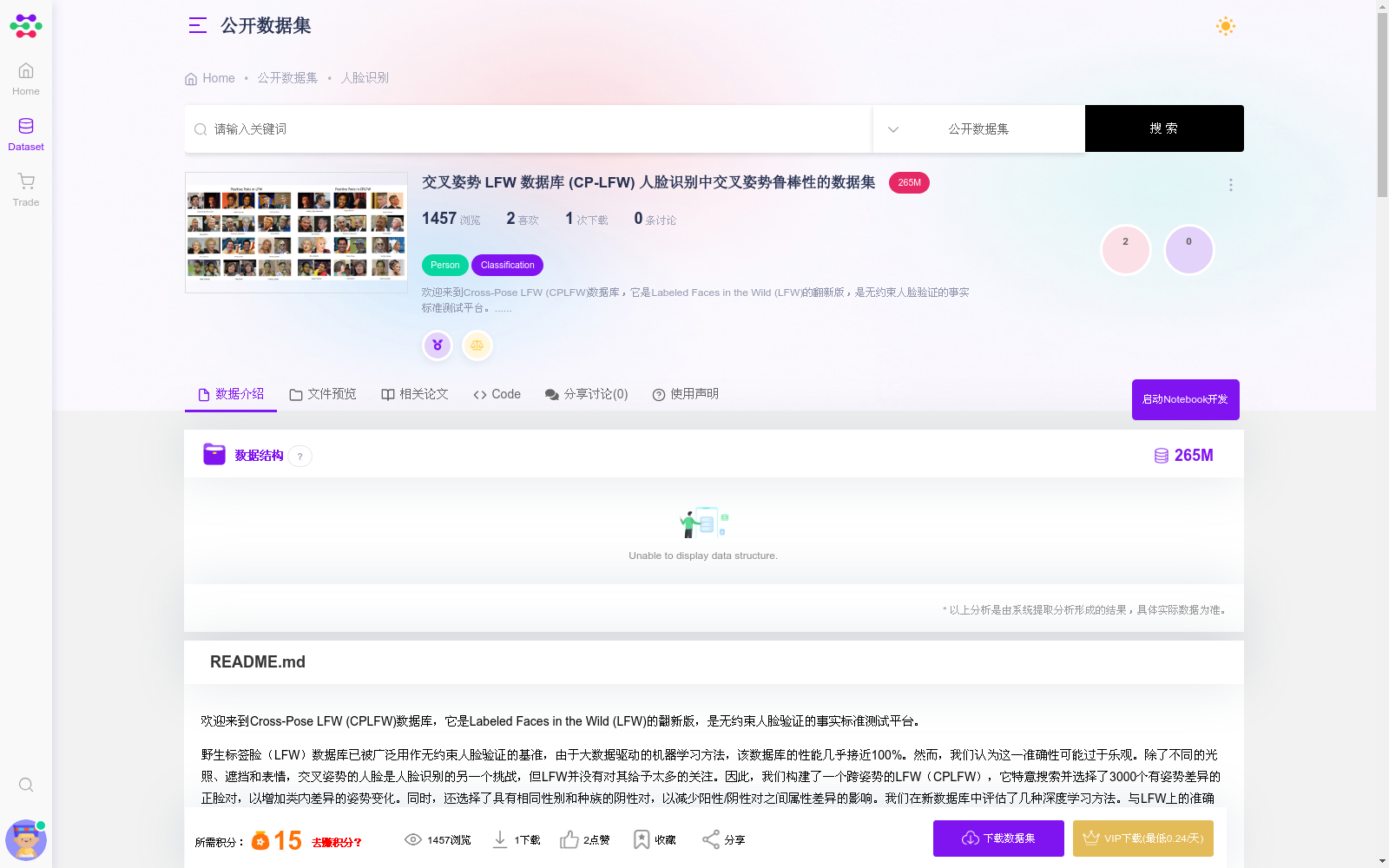This screenshot has height=868, width=1389.
Task: Click the 下载数据集 download button
Action: pyautogui.click(x=998, y=838)
